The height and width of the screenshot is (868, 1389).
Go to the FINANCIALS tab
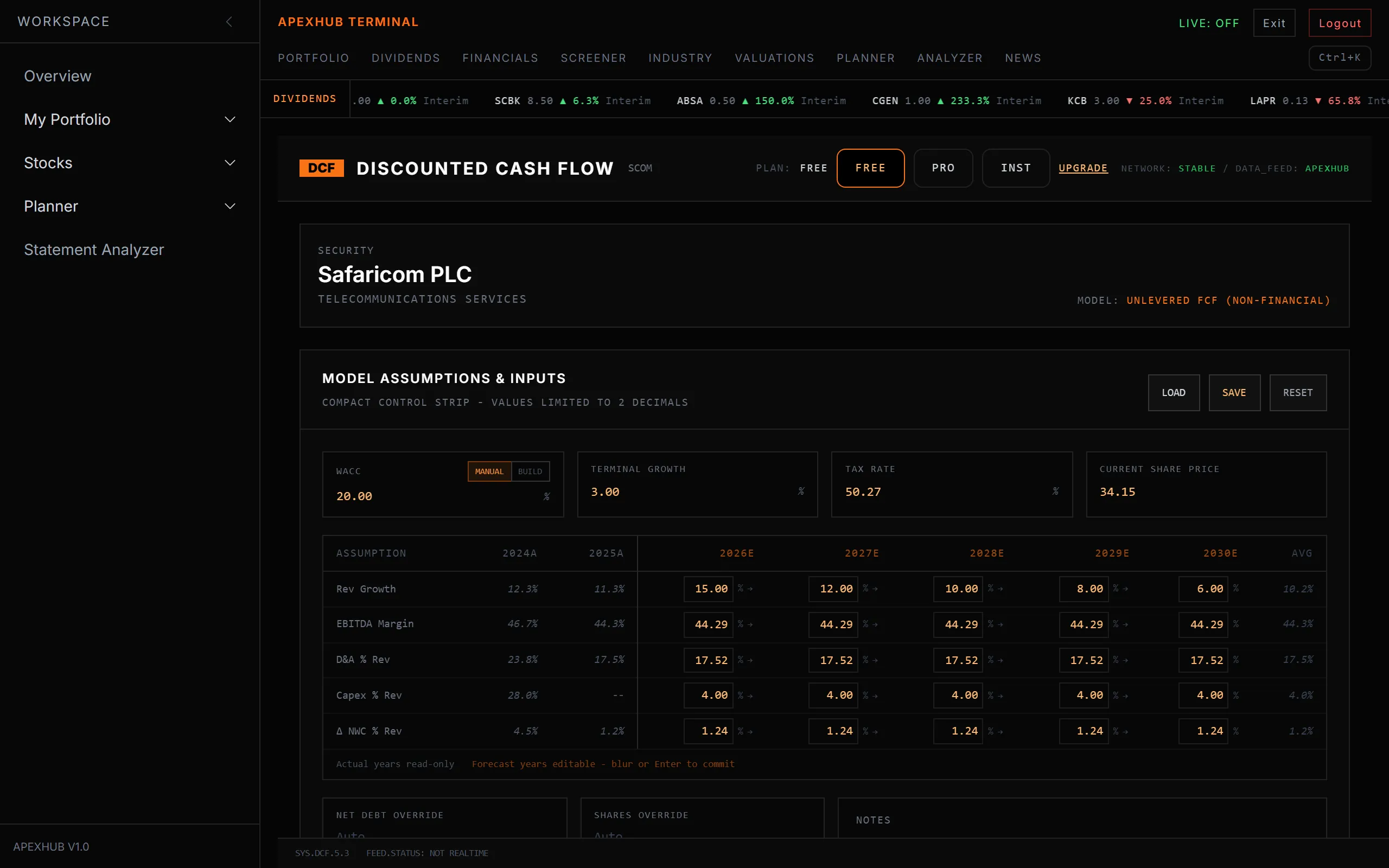coord(500,58)
